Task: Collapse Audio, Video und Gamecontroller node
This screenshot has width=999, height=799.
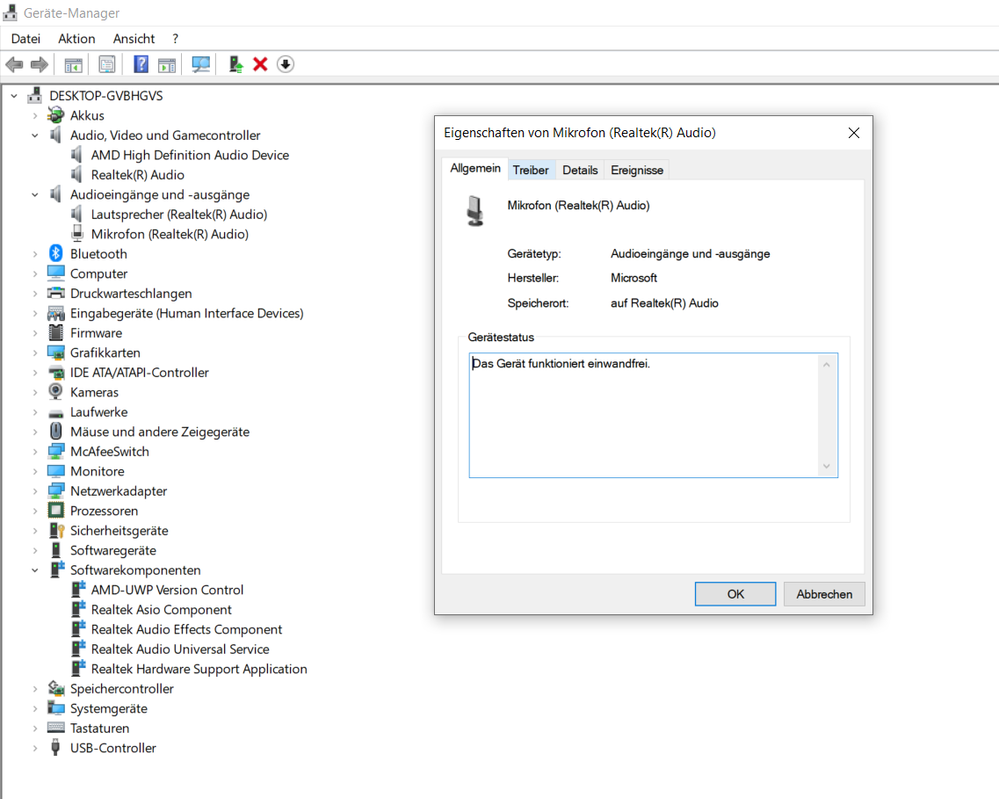Action: pos(35,135)
